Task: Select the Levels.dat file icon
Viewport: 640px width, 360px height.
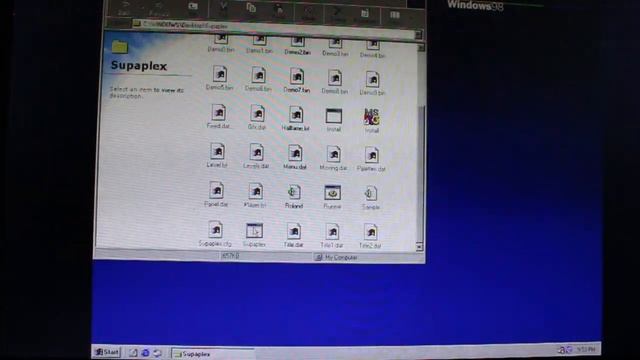Action: pos(256,153)
